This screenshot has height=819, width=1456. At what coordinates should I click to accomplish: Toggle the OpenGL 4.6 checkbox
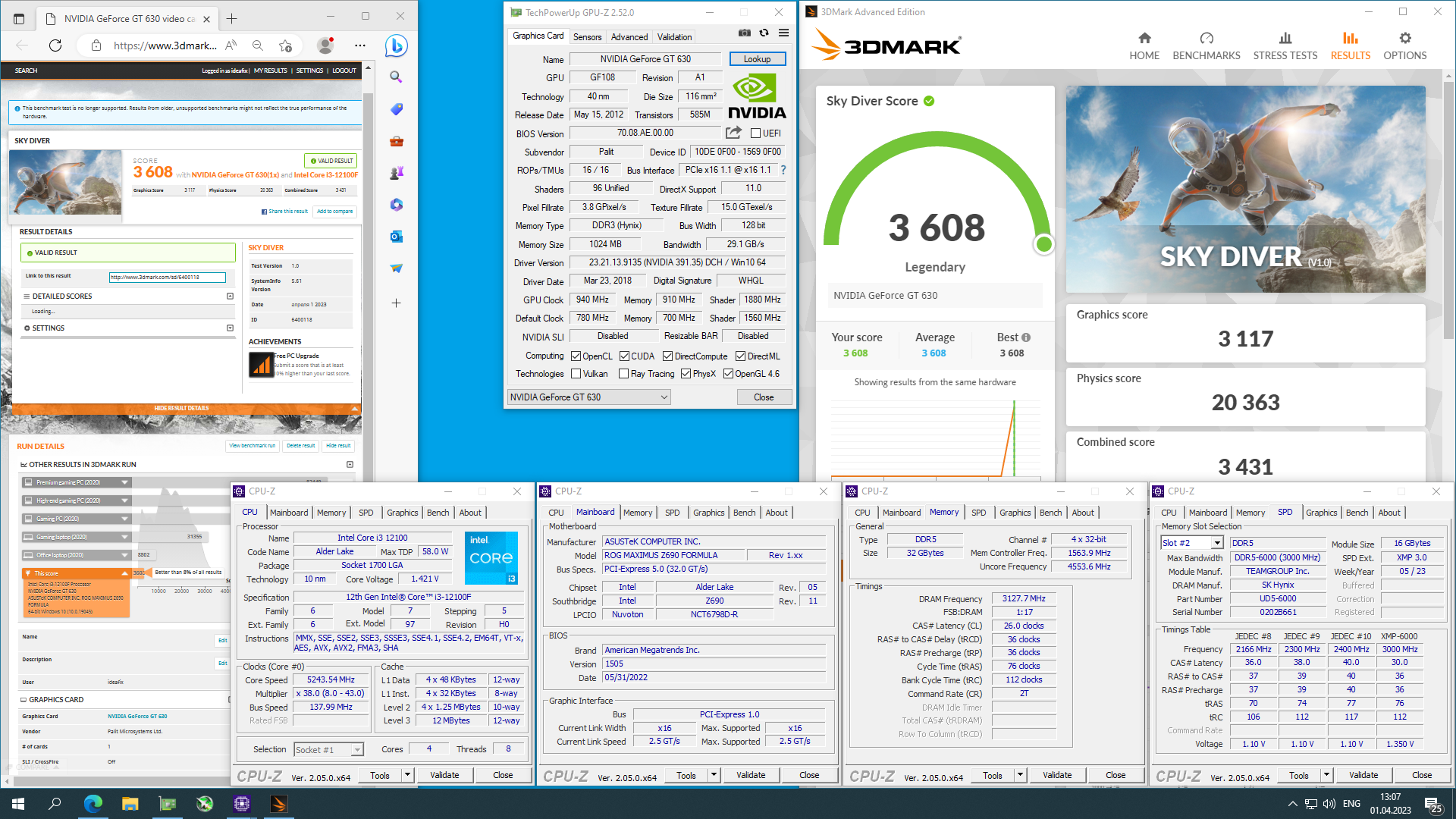[x=728, y=374]
